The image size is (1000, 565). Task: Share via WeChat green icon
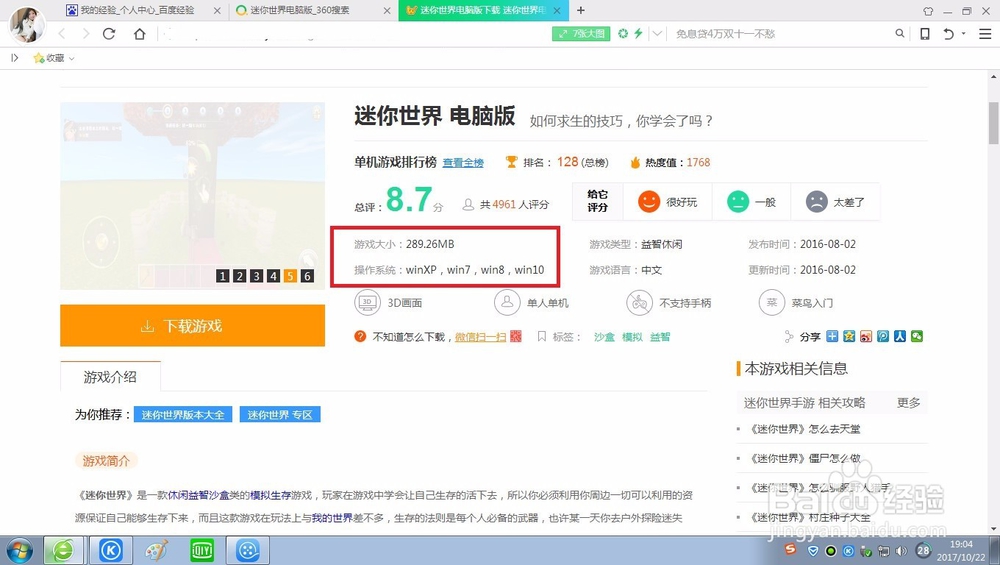point(916,336)
